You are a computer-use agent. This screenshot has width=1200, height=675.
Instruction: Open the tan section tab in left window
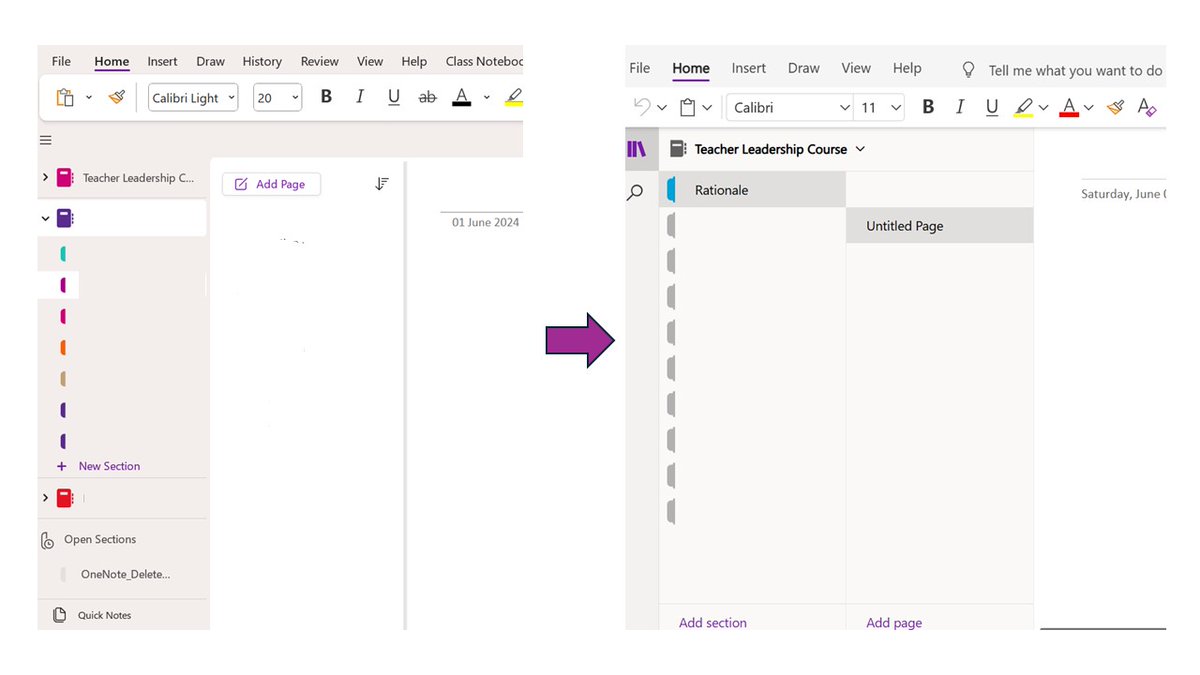(x=63, y=379)
